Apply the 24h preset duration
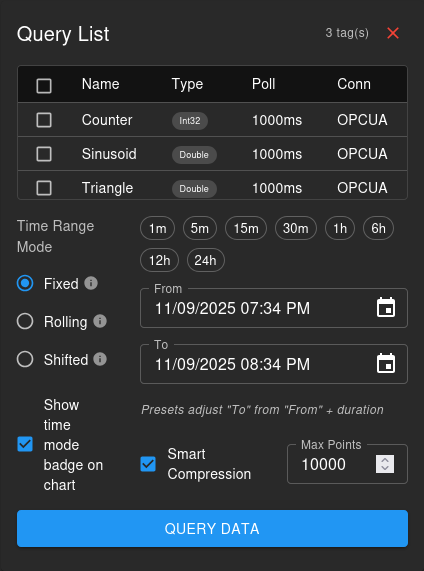This screenshot has width=424, height=571. (x=205, y=260)
